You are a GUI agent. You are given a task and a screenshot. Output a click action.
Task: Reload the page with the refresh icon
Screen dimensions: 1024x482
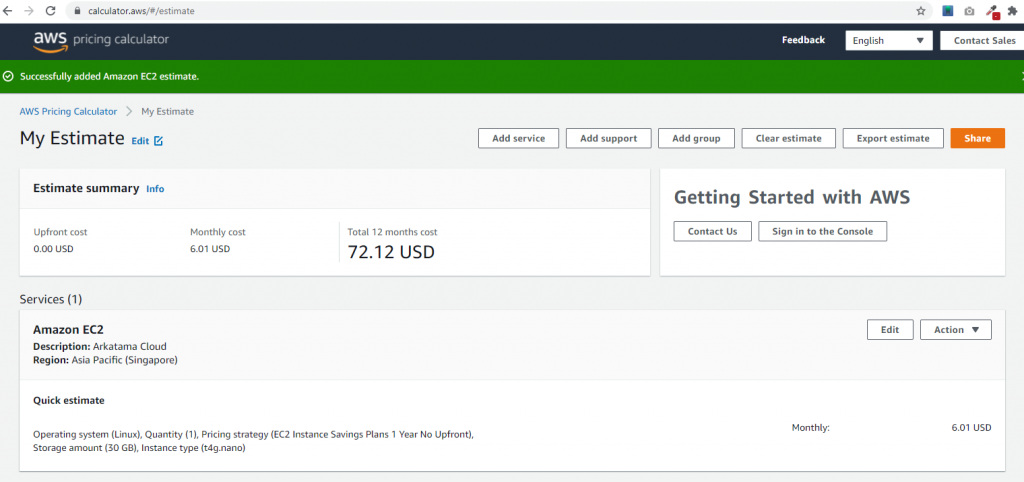pos(50,11)
